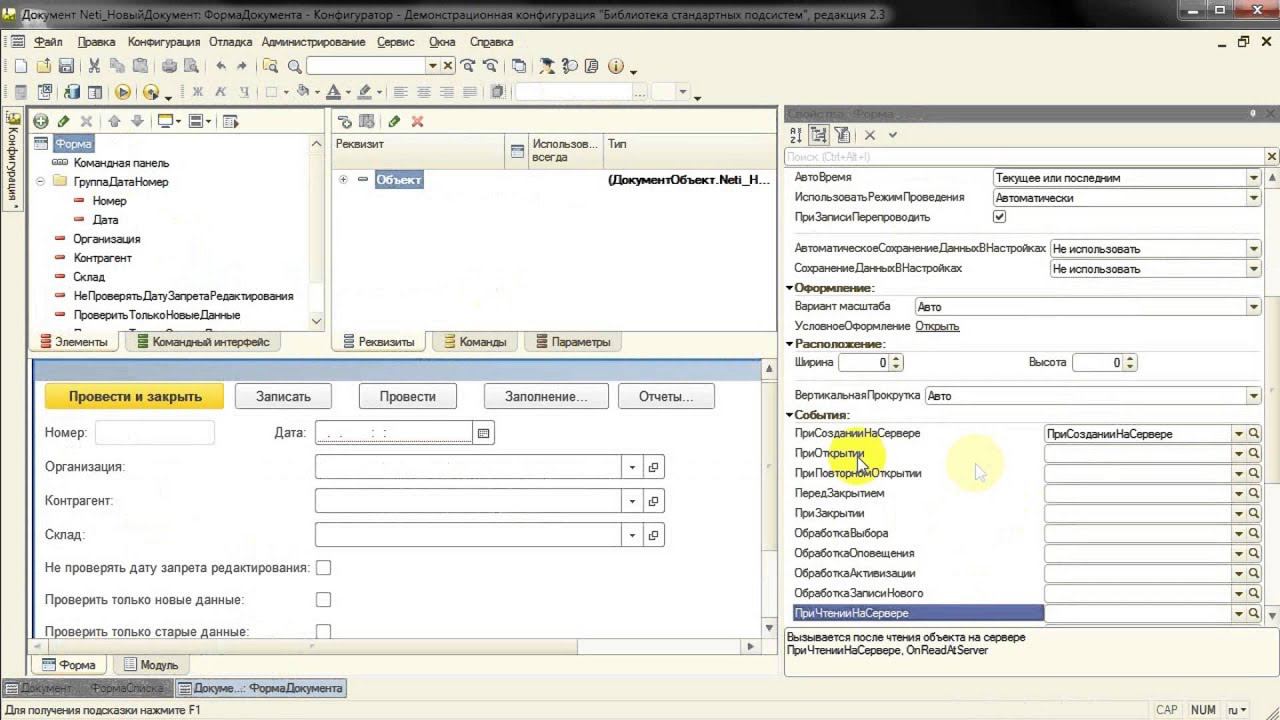The height and width of the screenshot is (720, 1280).
Task: Open the Вариант масштаба dropdown
Action: tap(1254, 307)
